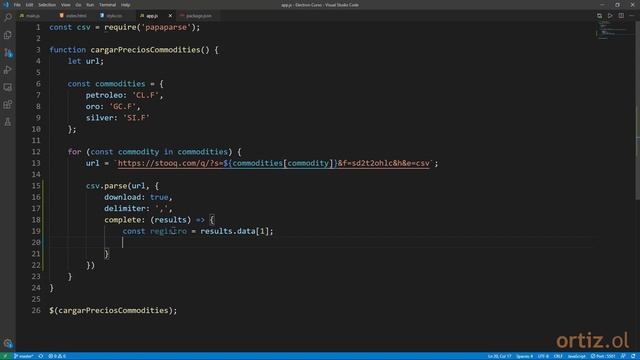Open errors and warnings count in status bar
The height and width of the screenshot is (360, 640).
tap(57, 356)
